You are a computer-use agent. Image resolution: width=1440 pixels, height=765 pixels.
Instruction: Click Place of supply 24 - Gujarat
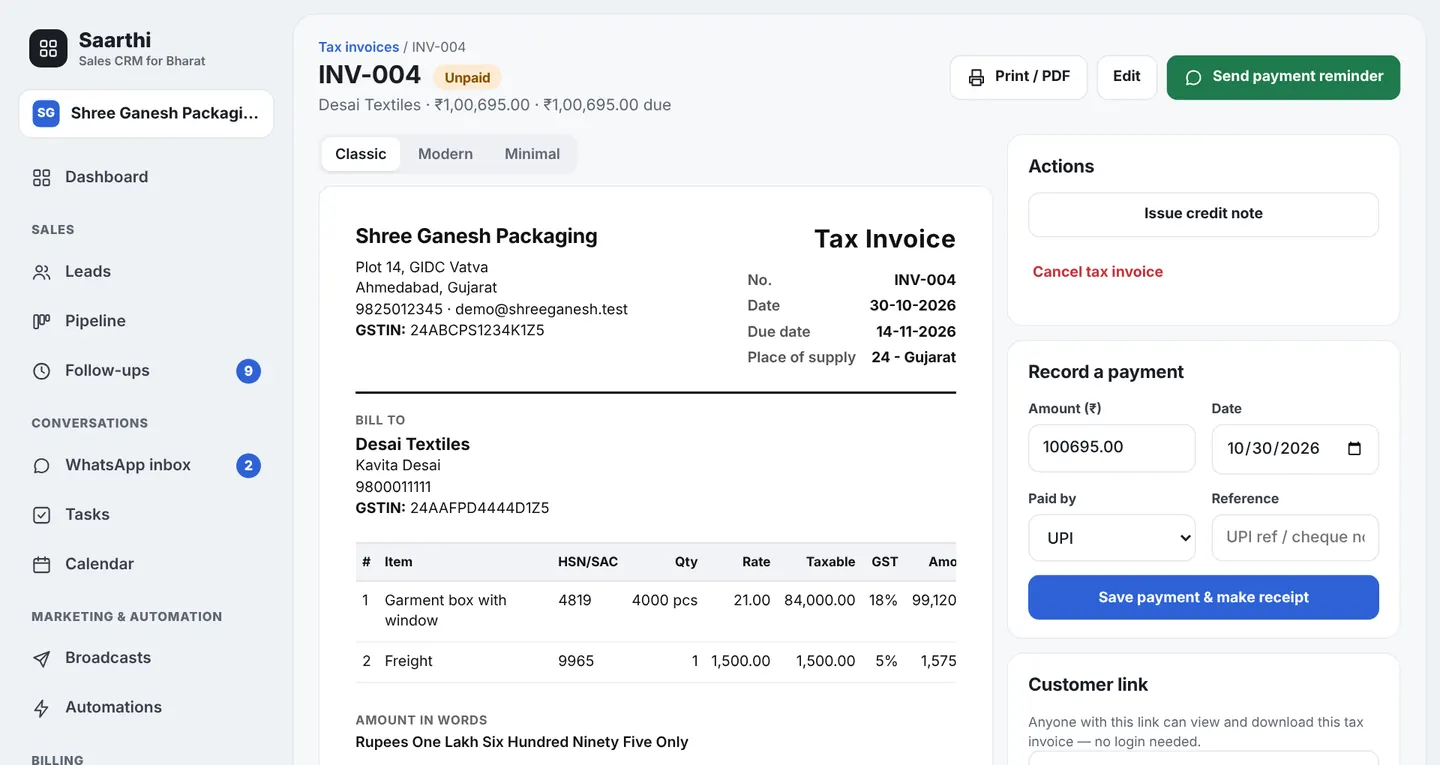[x=913, y=357]
